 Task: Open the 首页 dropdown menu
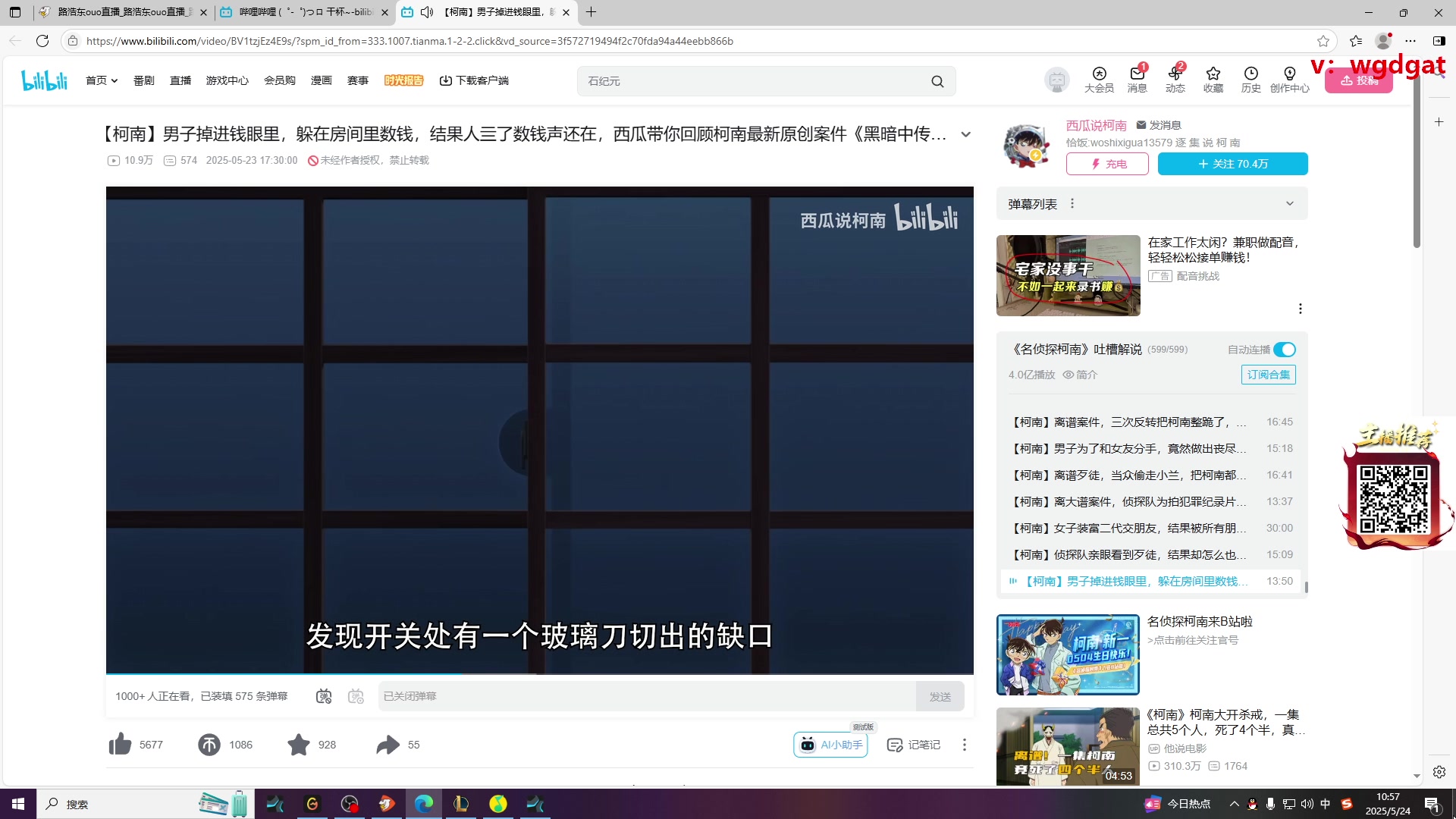[102, 80]
